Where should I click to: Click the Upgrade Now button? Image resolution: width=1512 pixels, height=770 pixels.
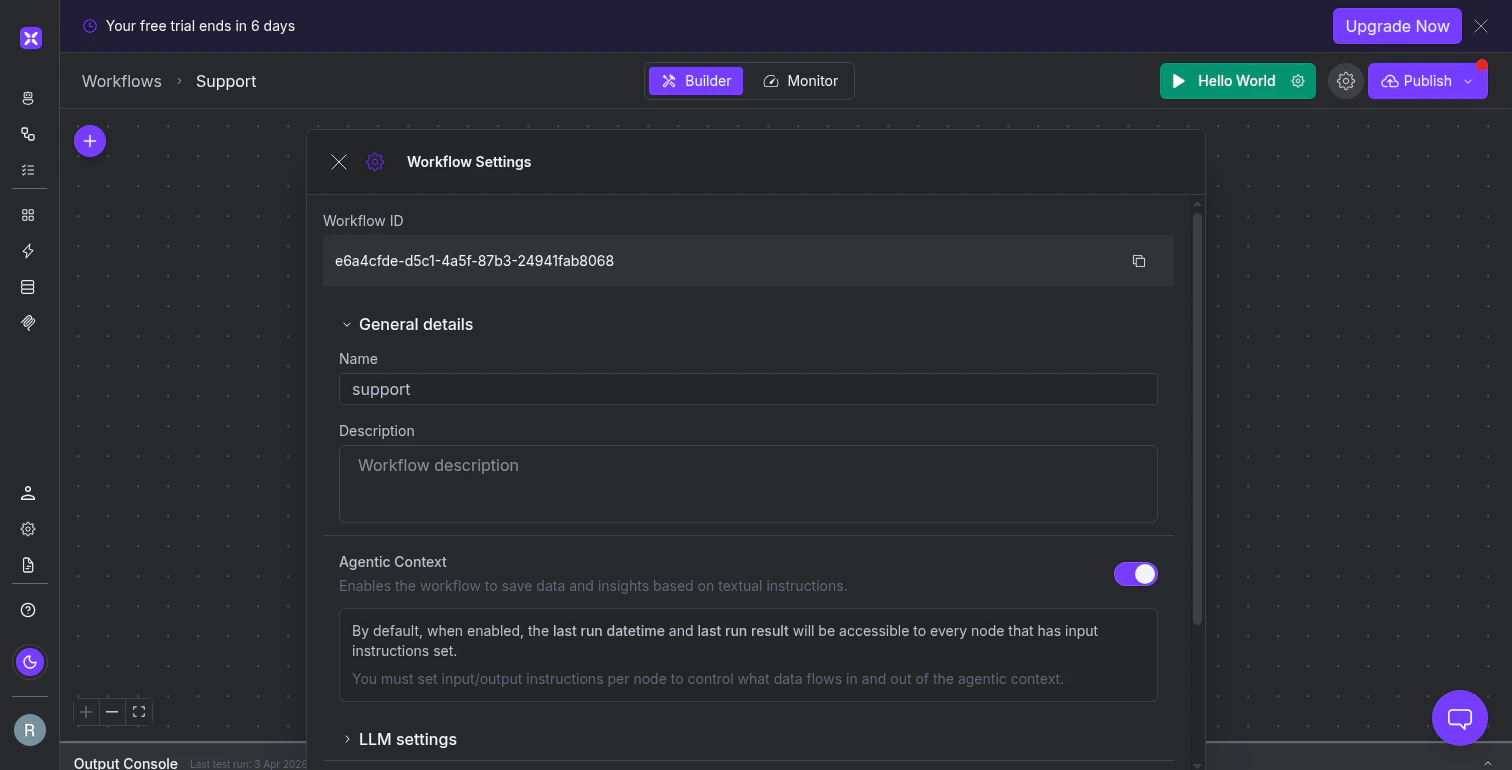click(x=1397, y=26)
